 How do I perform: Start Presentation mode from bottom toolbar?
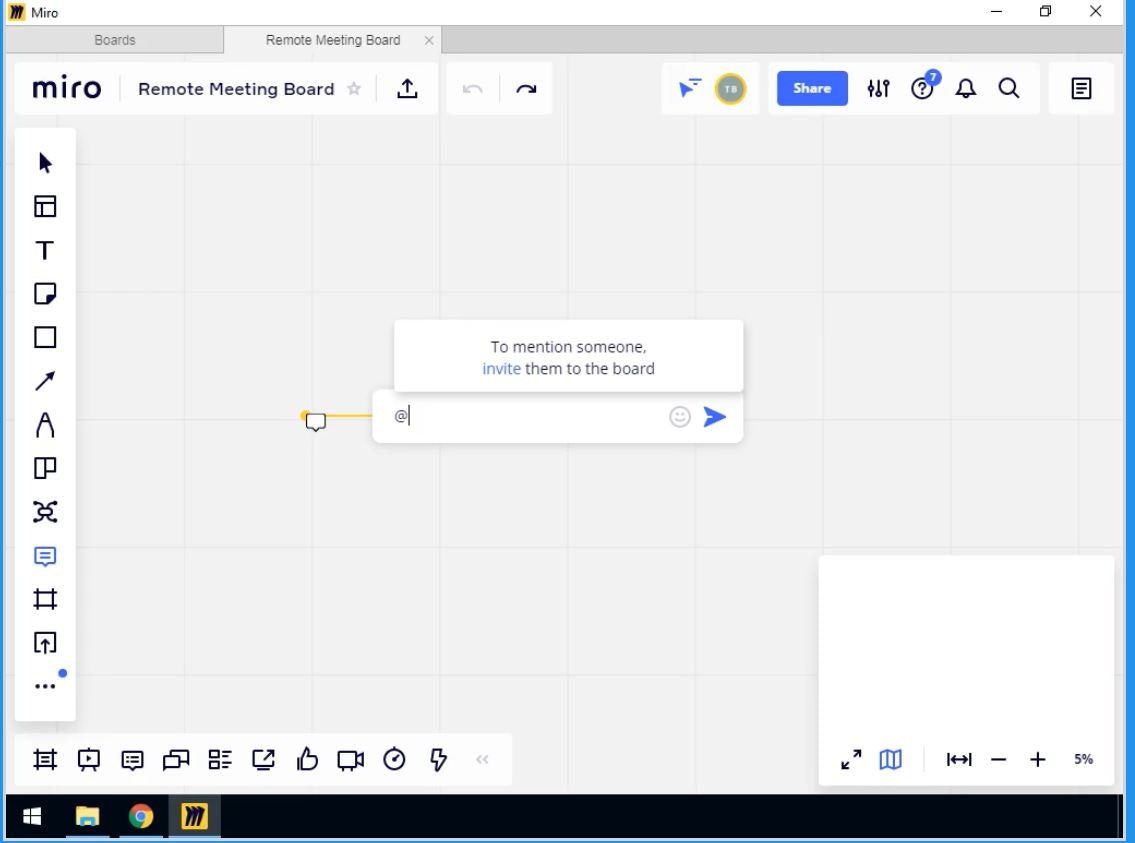point(89,760)
